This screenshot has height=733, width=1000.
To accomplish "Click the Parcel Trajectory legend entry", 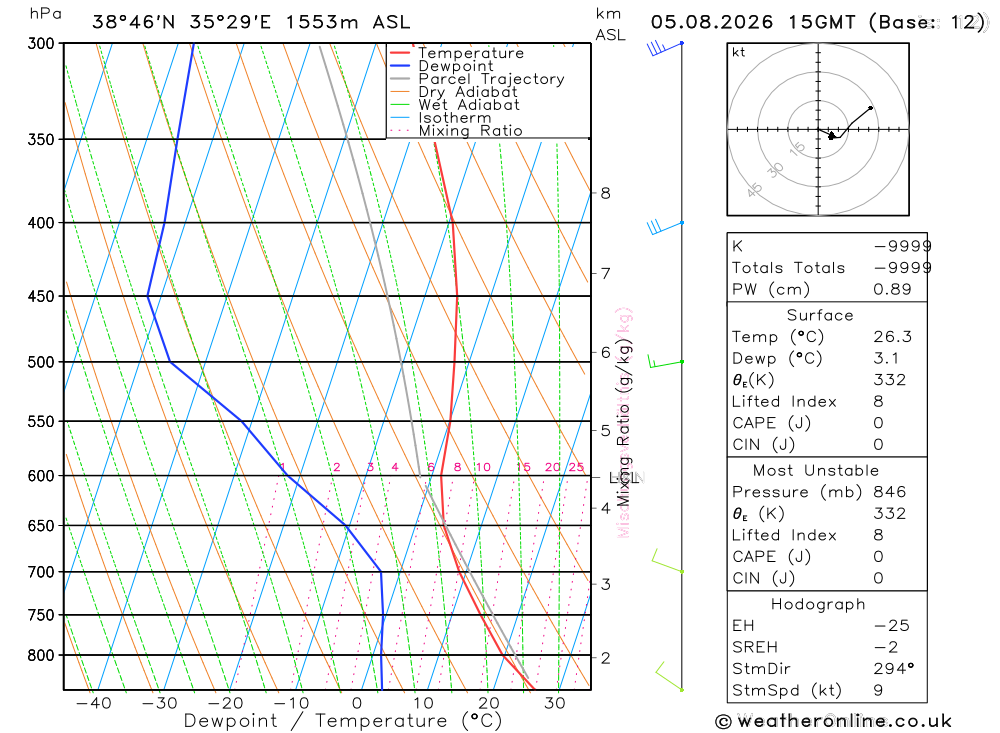I will click(x=477, y=79).
